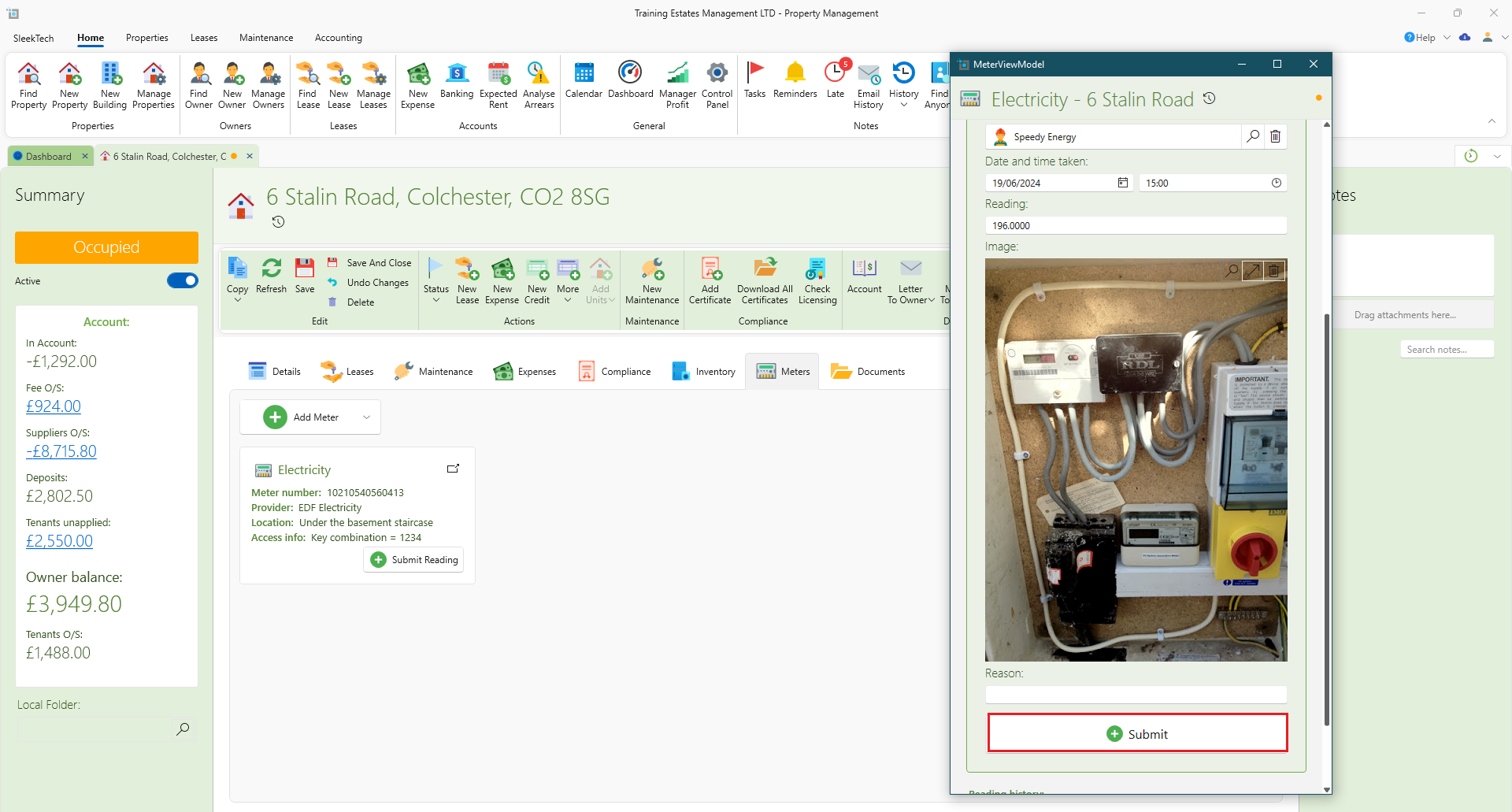Open the Control Panel icon
The width and height of the screenshot is (1512, 812).
(717, 85)
